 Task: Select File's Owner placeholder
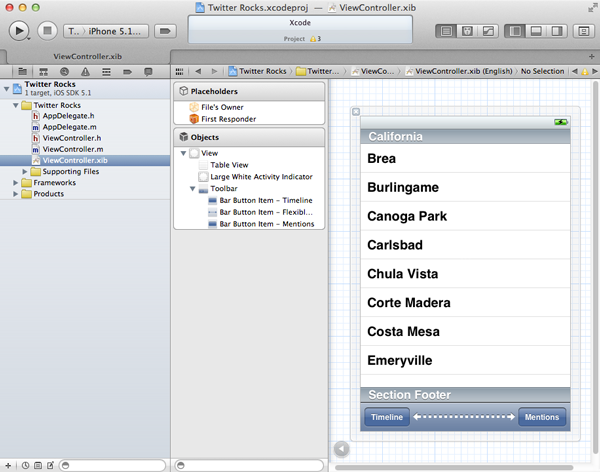(222, 107)
